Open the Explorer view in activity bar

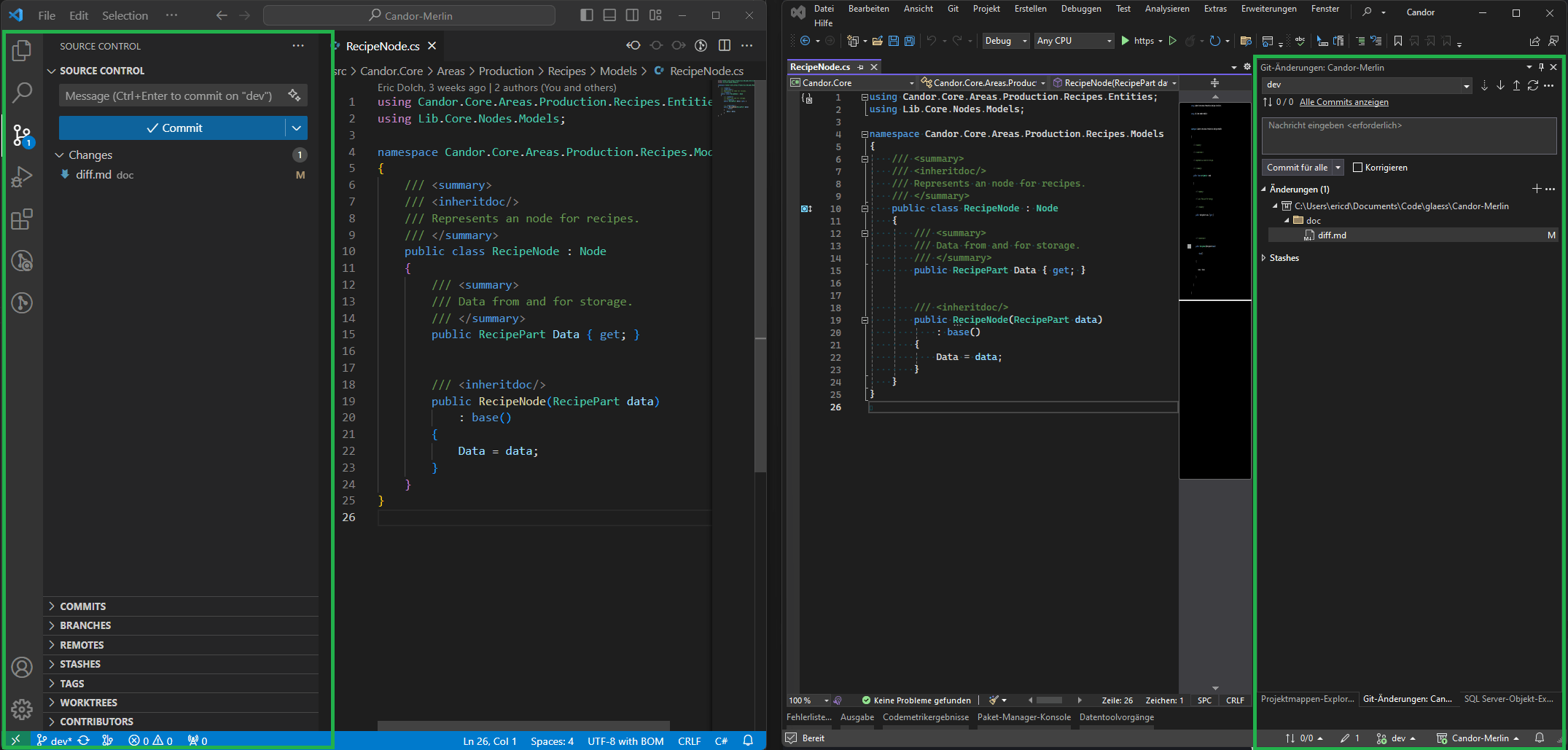tap(22, 50)
